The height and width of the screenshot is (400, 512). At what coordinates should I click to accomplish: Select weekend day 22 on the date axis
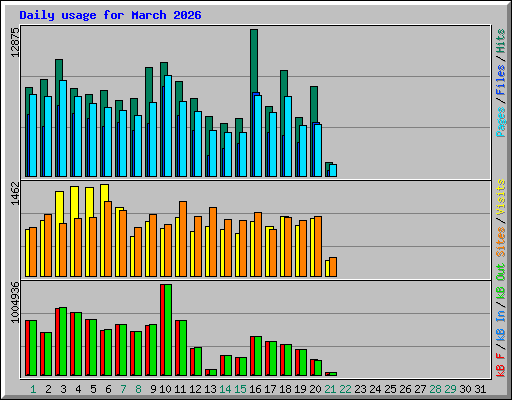345,389
